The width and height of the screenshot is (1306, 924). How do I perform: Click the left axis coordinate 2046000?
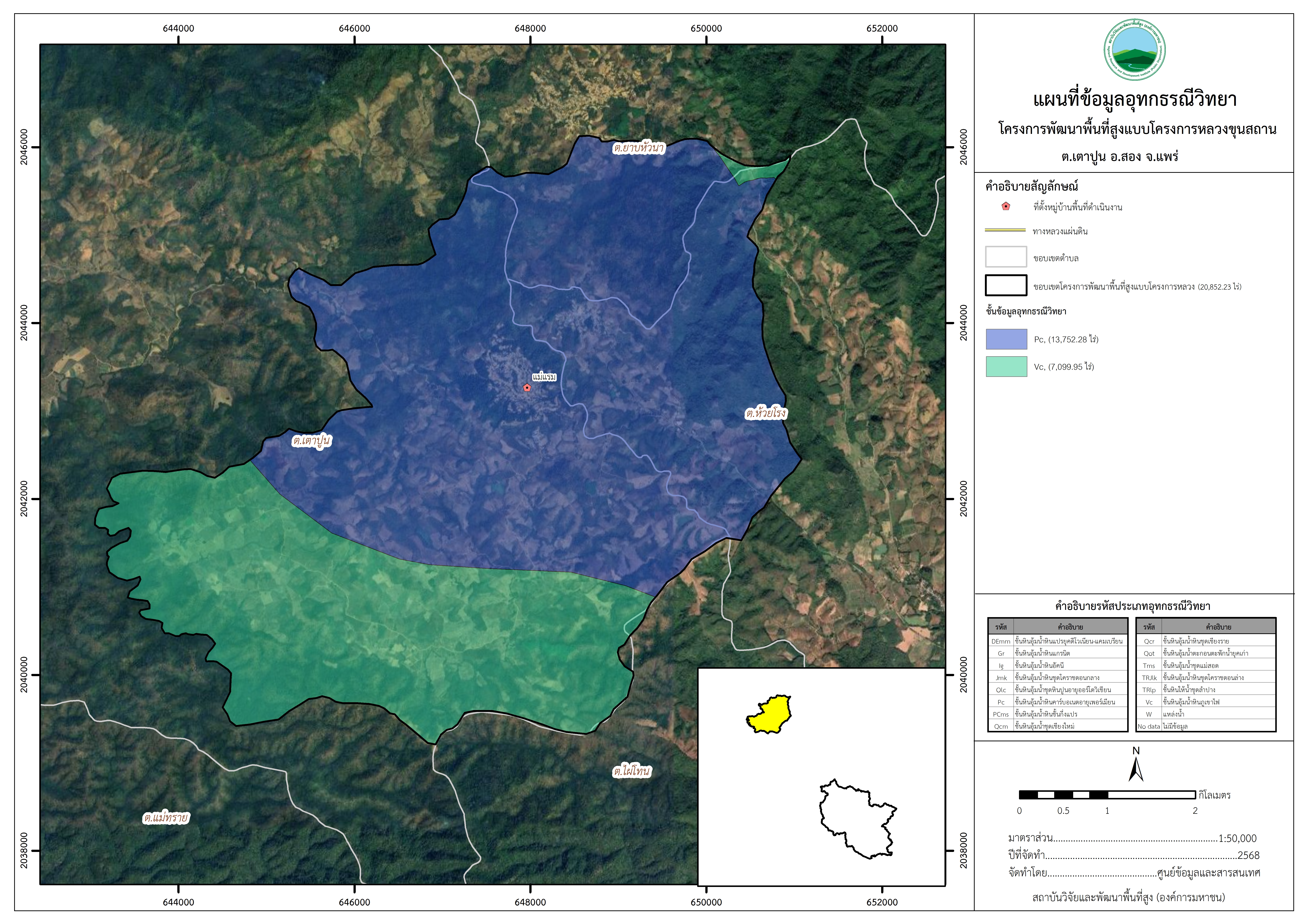pyautogui.click(x=24, y=147)
